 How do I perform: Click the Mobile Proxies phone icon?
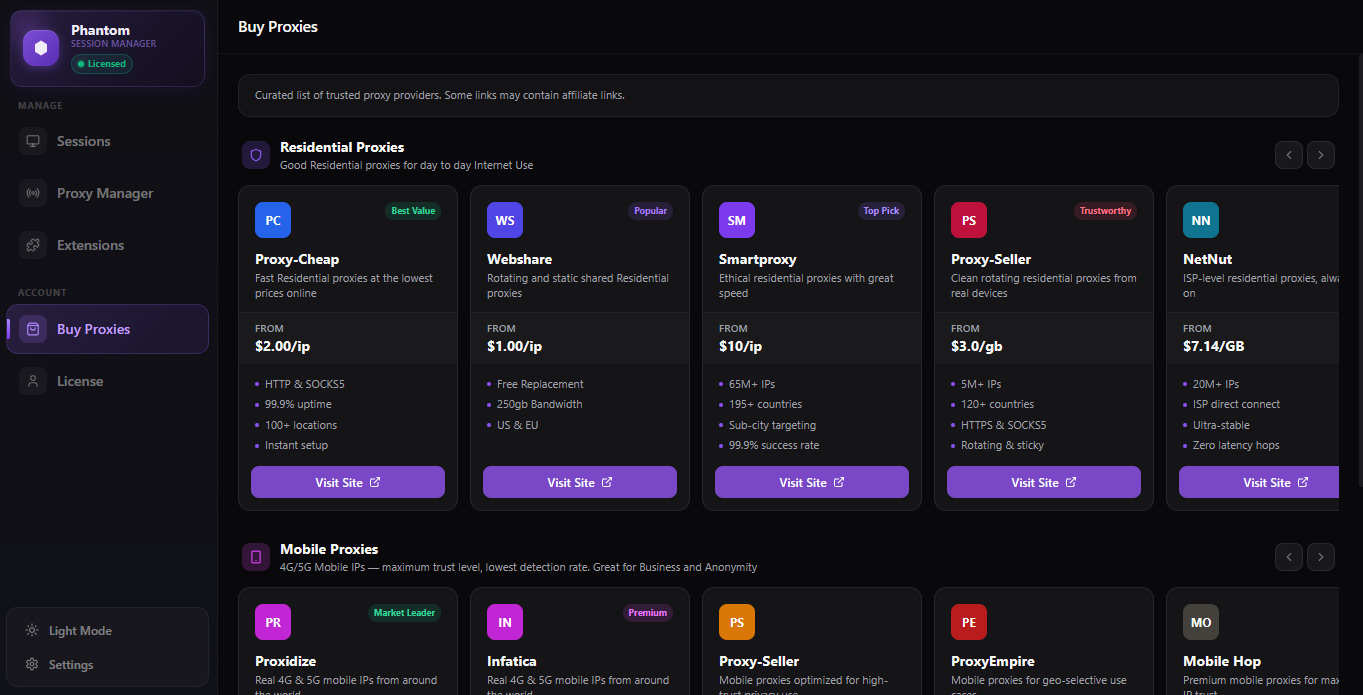tap(256, 557)
